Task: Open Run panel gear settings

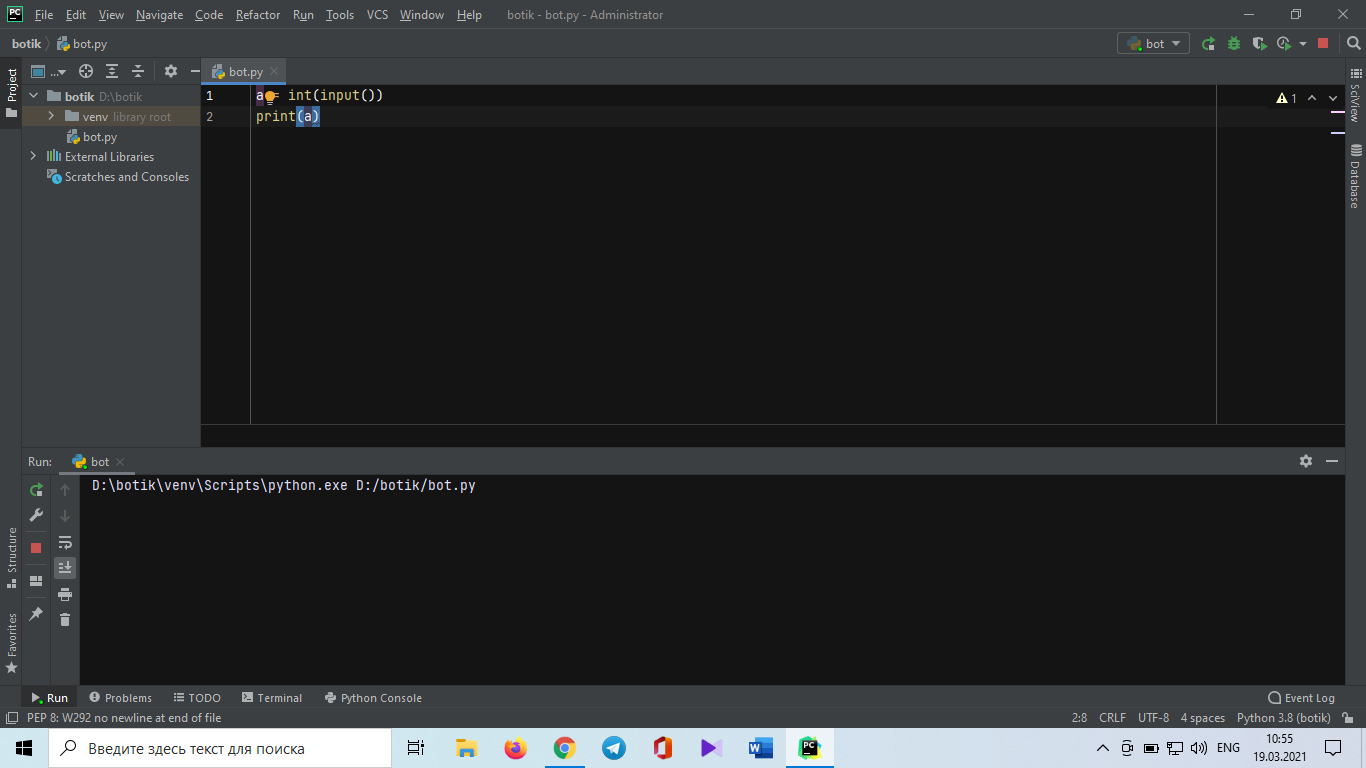Action: click(1306, 461)
